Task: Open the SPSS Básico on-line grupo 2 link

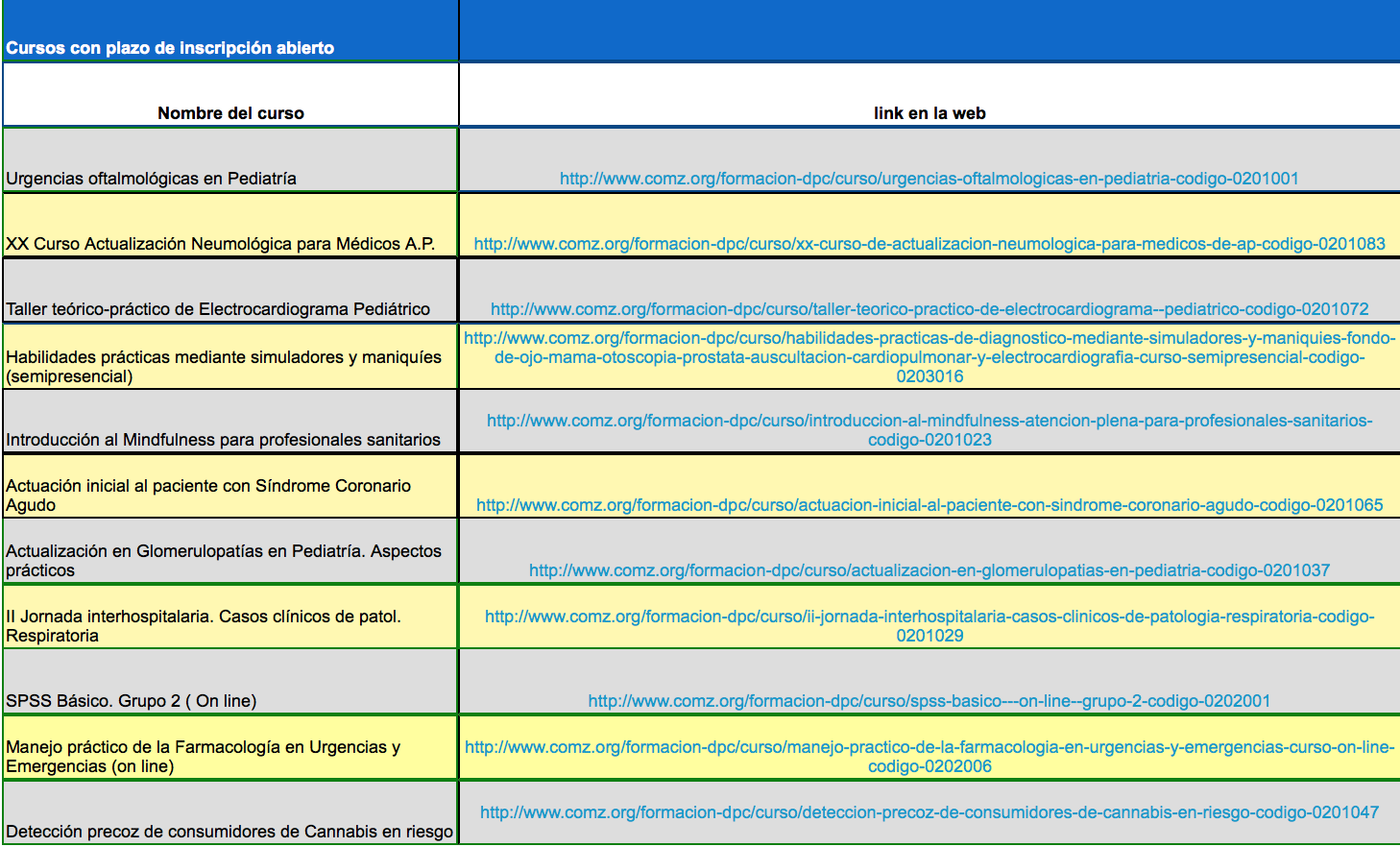Action: point(929,701)
